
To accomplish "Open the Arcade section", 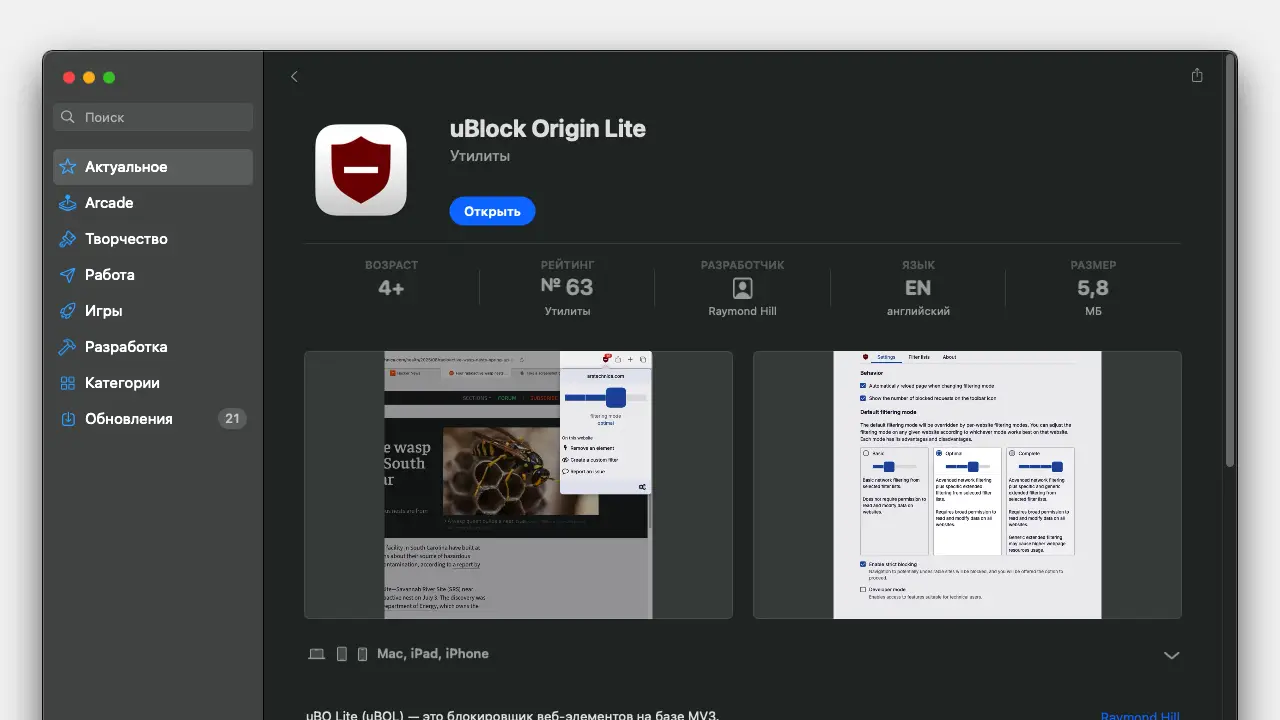I will point(153,203).
